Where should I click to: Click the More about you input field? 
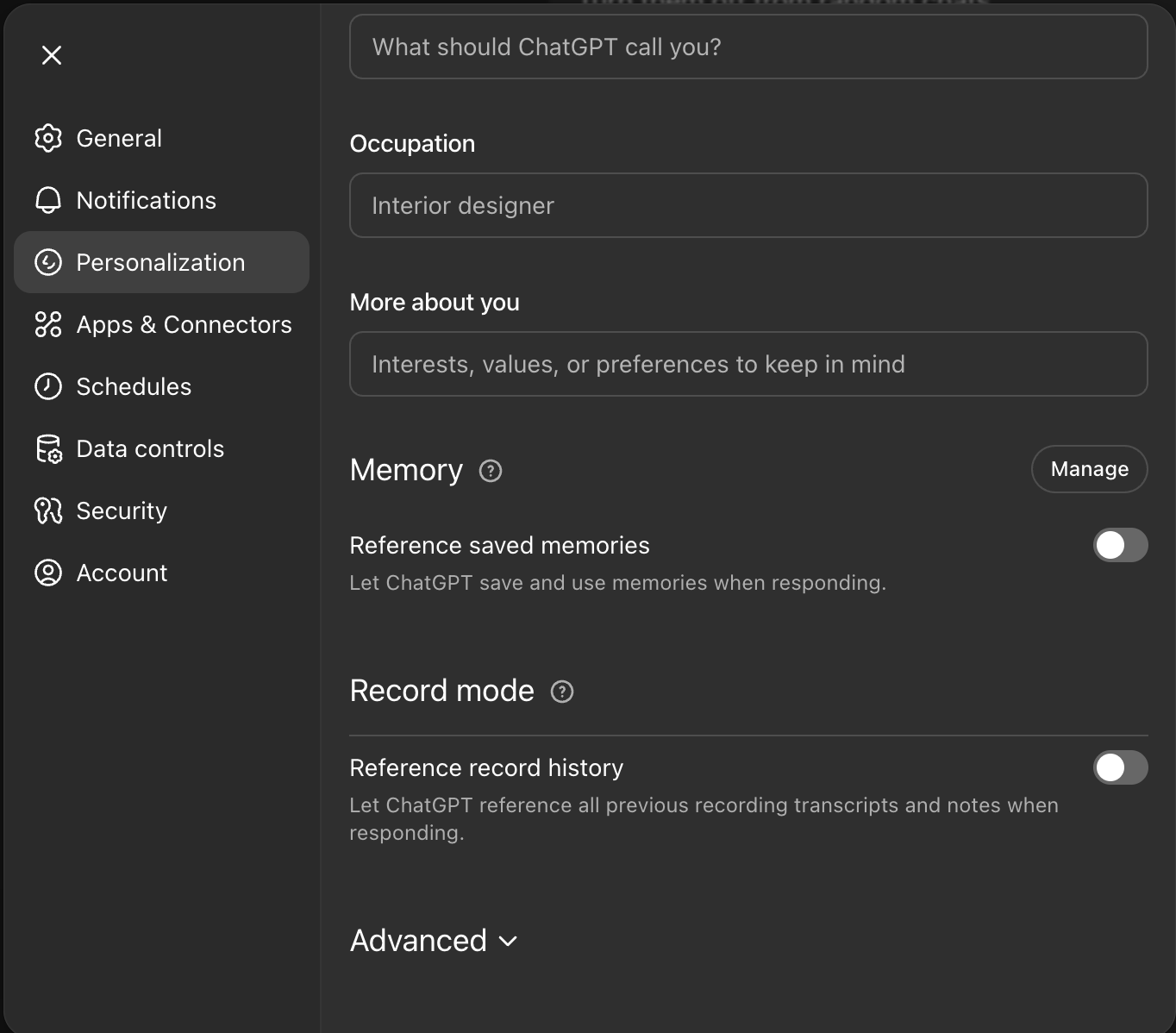(748, 364)
